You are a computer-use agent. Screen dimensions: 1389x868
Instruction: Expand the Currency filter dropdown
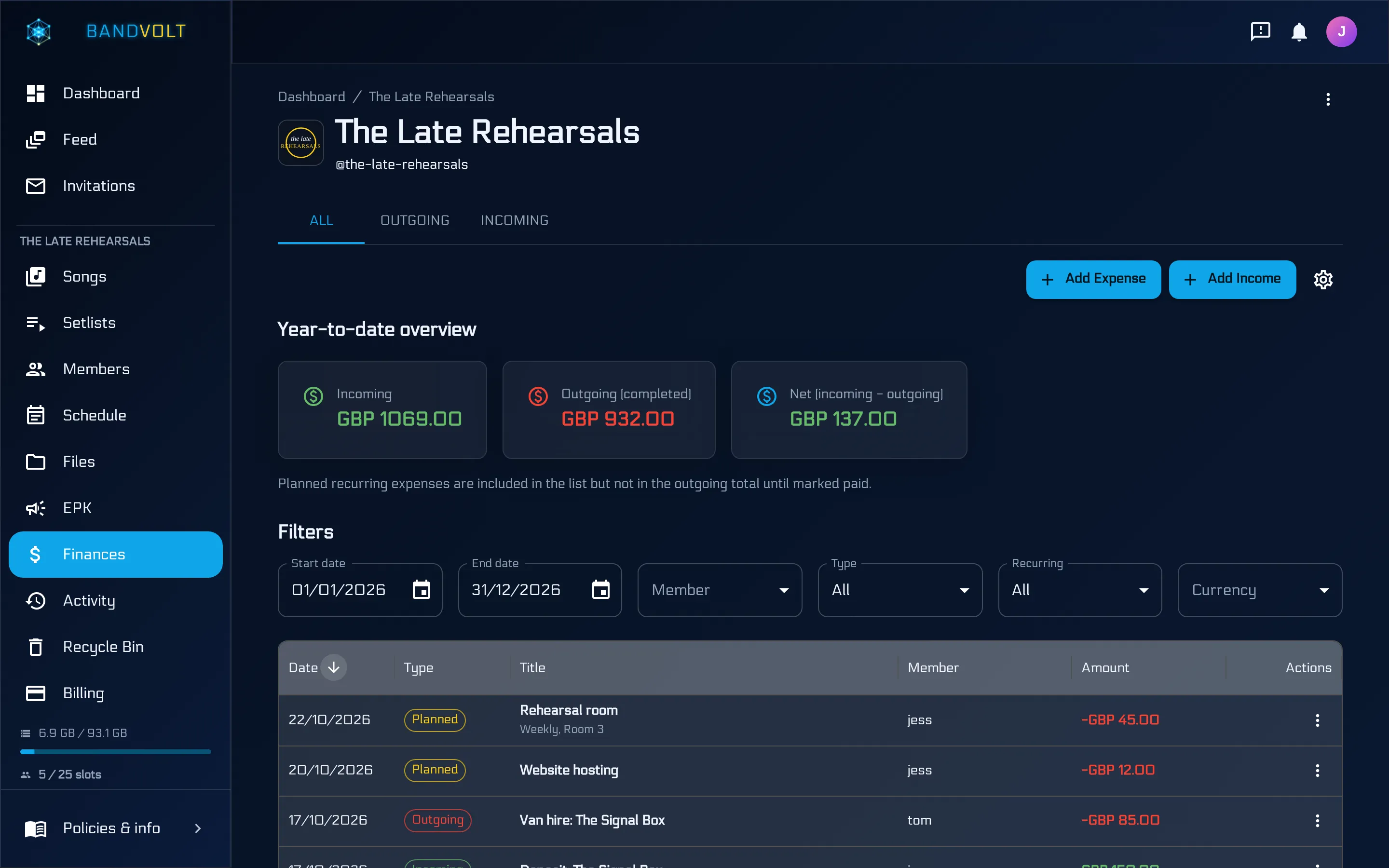click(1259, 590)
